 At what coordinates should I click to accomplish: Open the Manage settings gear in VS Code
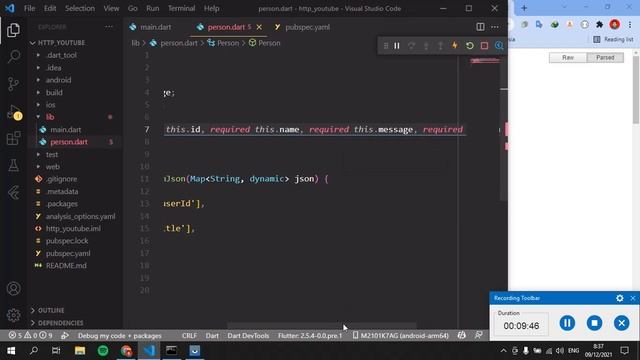tap(13, 315)
